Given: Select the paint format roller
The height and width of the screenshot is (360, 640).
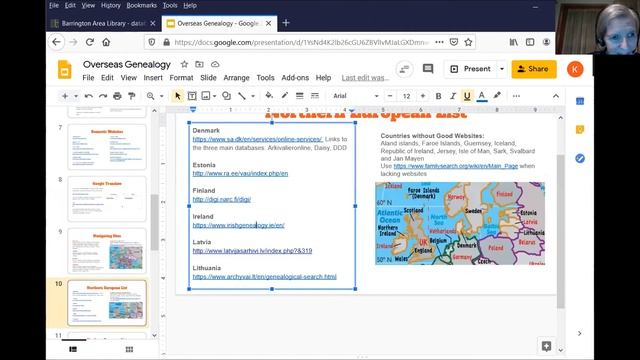Looking at the screenshot, I should coord(131,96).
